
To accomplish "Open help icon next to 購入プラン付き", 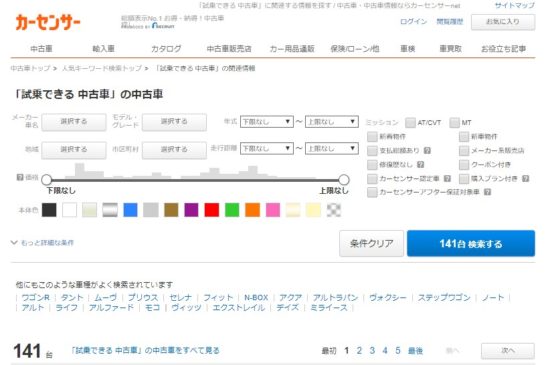I will [525, 178].
